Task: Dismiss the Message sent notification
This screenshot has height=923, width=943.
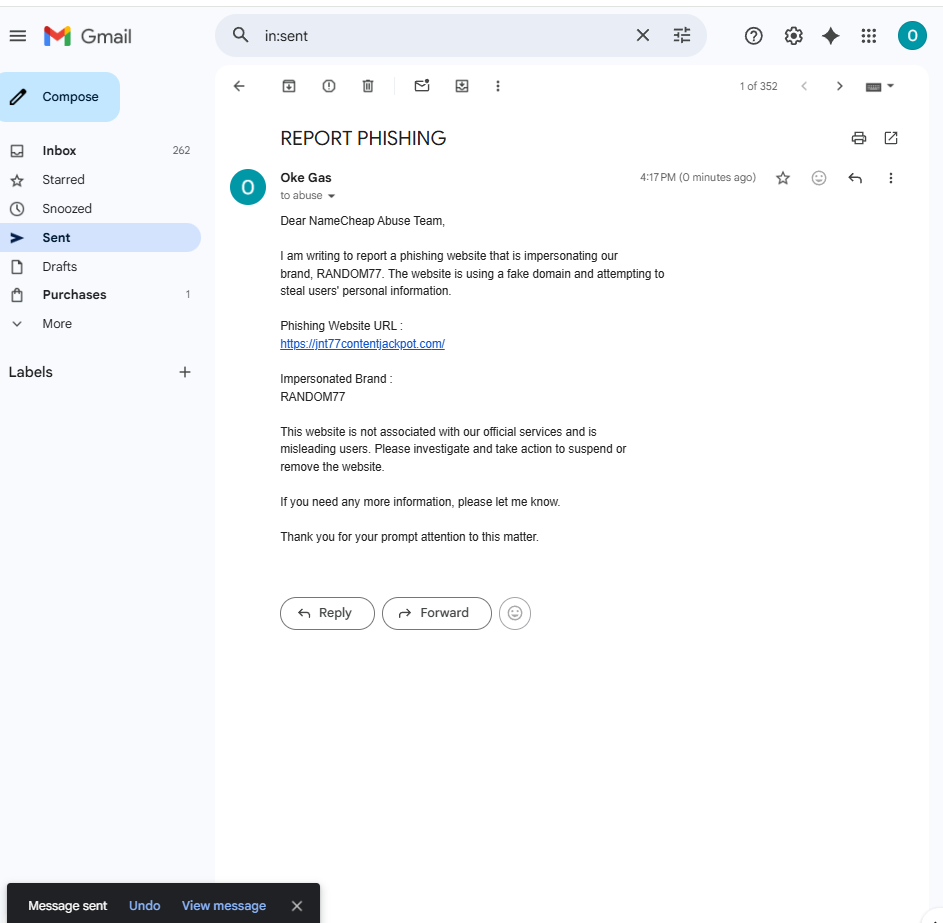Action: (297, 906)
